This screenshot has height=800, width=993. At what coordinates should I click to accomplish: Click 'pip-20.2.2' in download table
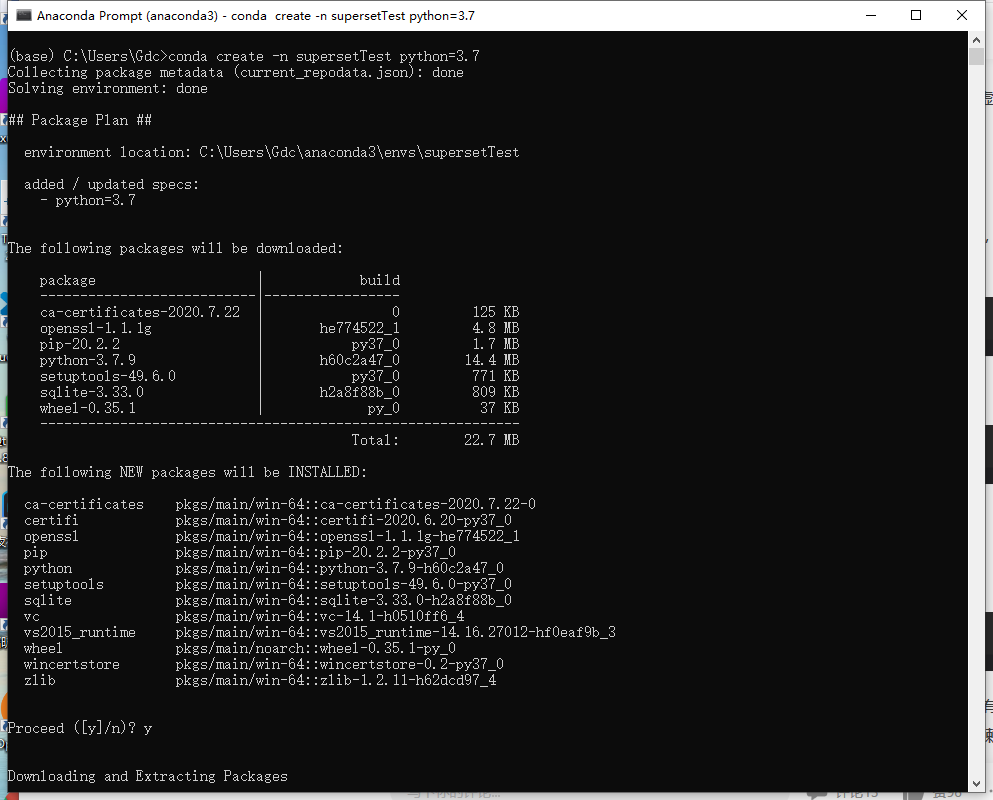(80, 344)
